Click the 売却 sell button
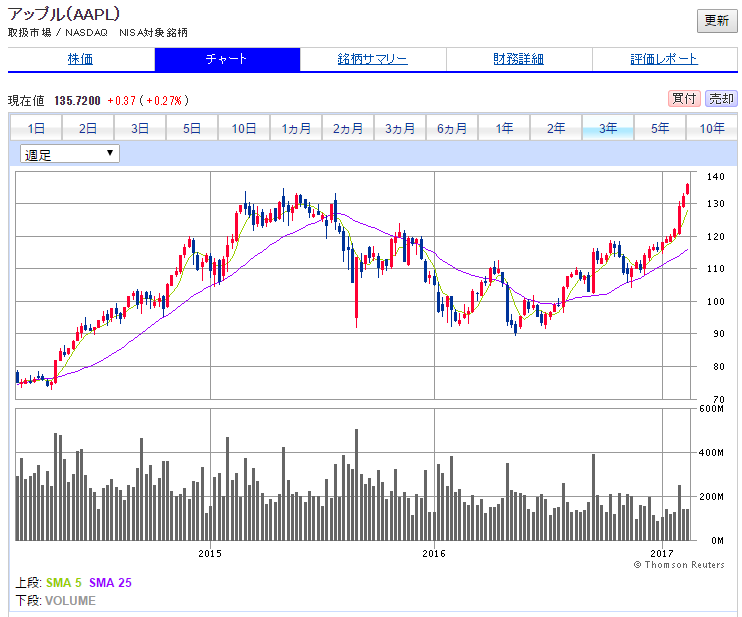The height and width of the screenshot is (617, 742). tap(721, 99)
